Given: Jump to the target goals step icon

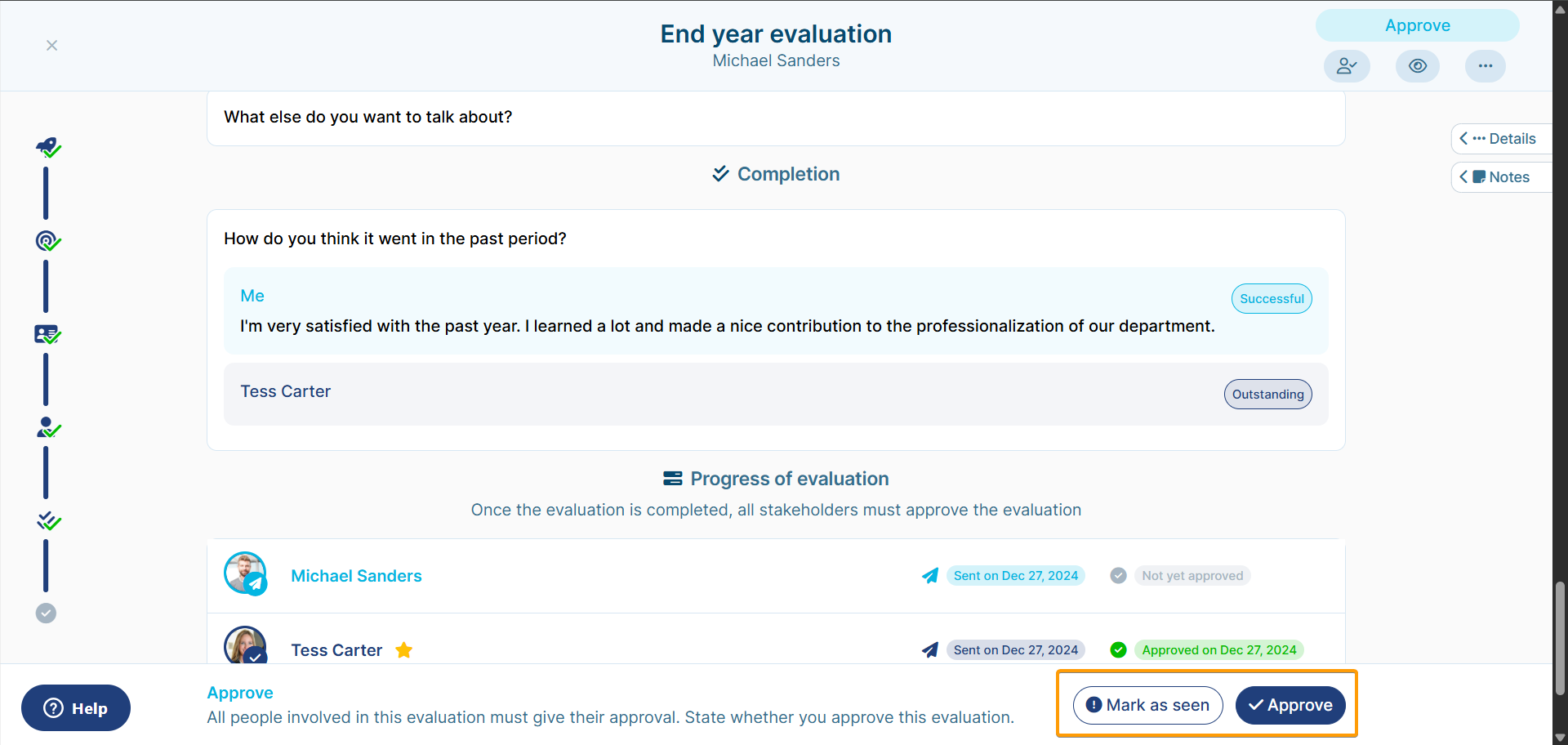Looking at the screenshot, I should [x=48, y=241].
